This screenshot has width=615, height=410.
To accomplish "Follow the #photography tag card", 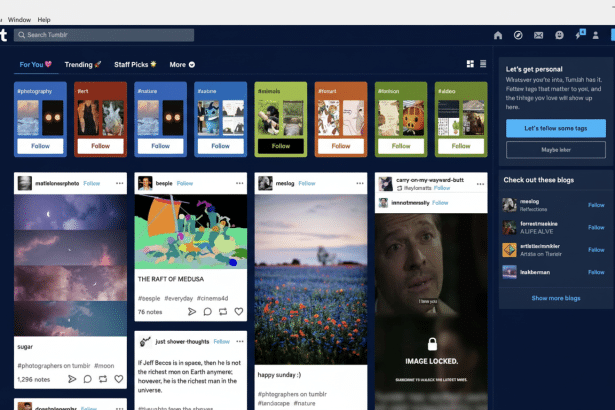I will click(40, 146).
